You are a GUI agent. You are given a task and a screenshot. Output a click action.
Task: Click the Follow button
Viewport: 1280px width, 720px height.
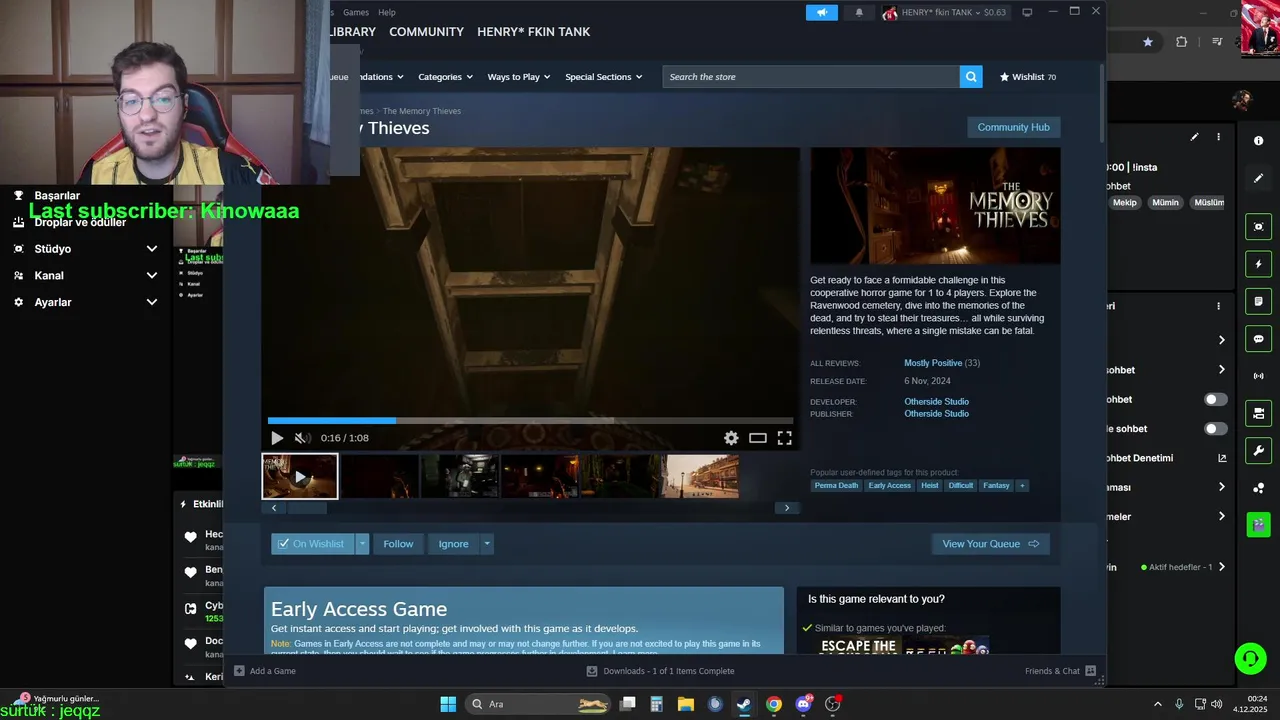click(x=398, y=544)
